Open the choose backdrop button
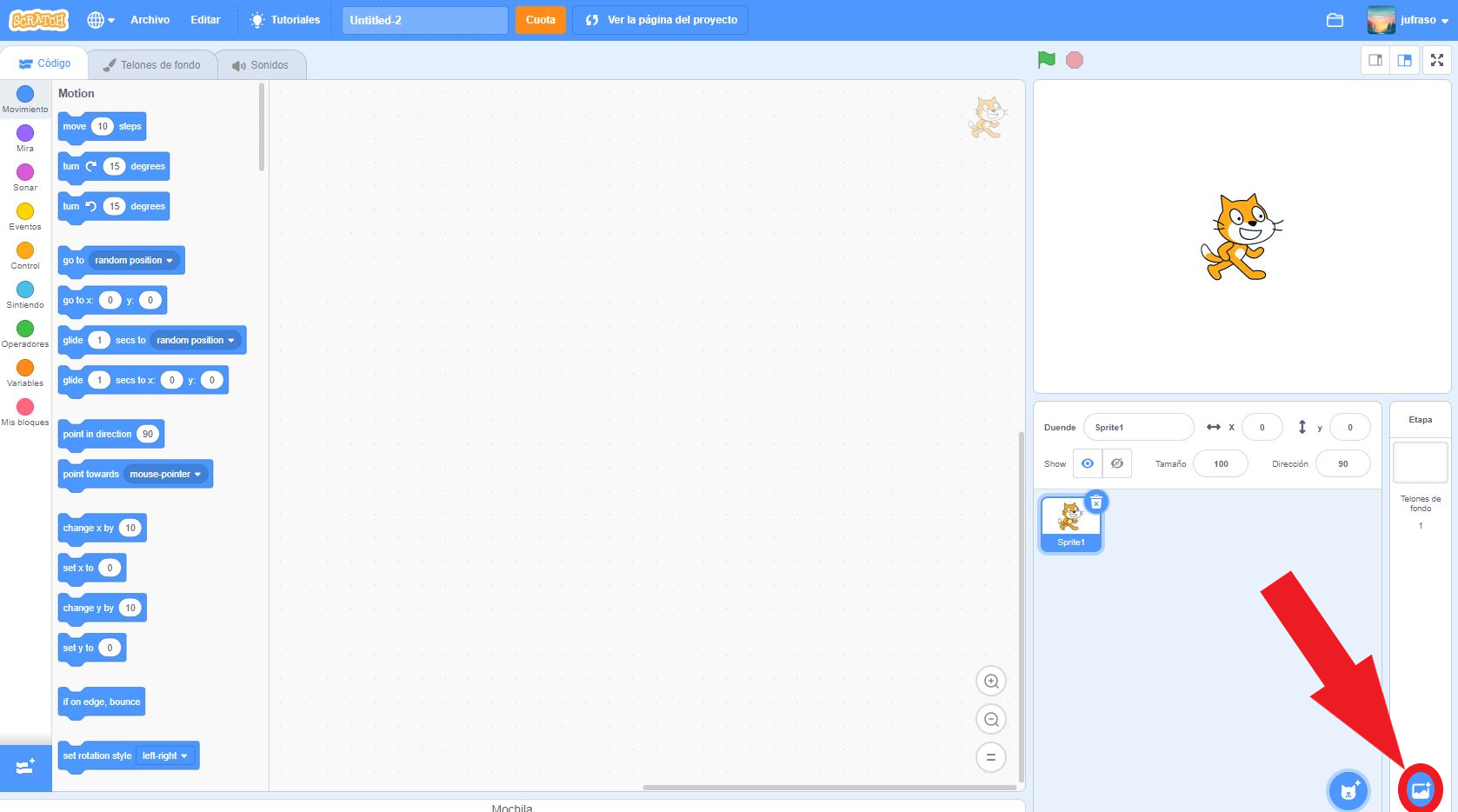The width and height of the screenshot is (1458, 812). pos(1420,789)
